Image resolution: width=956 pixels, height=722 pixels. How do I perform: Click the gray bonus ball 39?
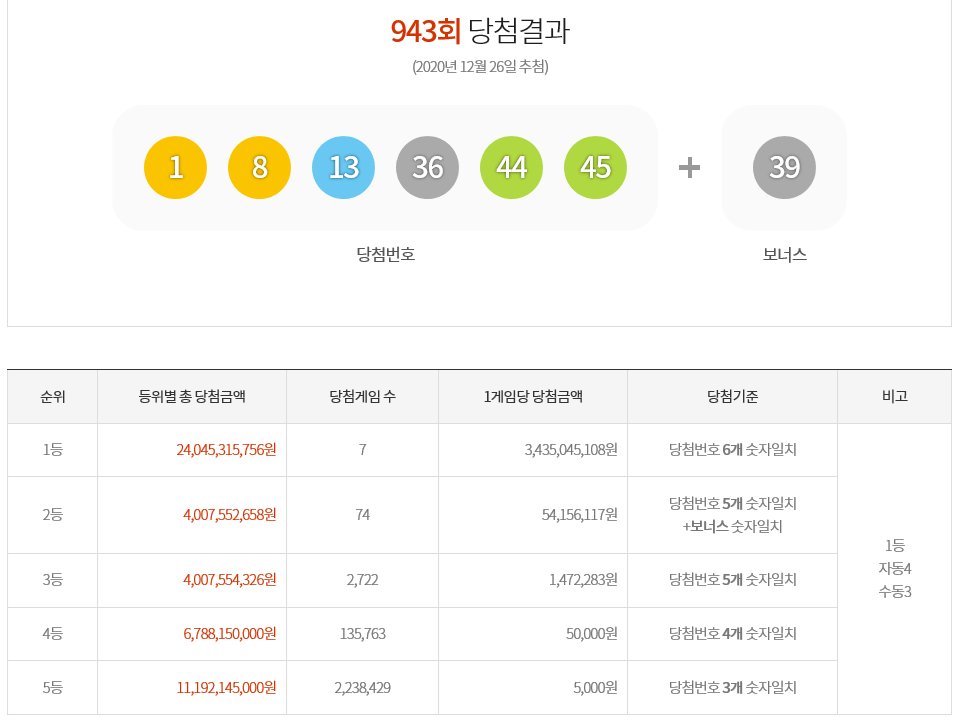coord(785,167)
